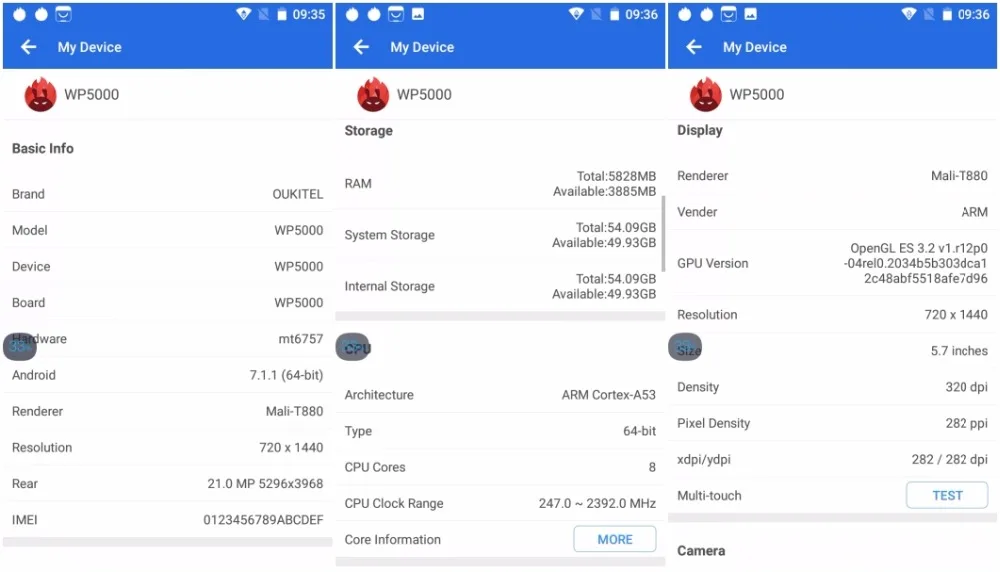1000x572 pixels.
Task: Select Rear 21.0 MP 5296x3968 value
Action: point(265,483)
